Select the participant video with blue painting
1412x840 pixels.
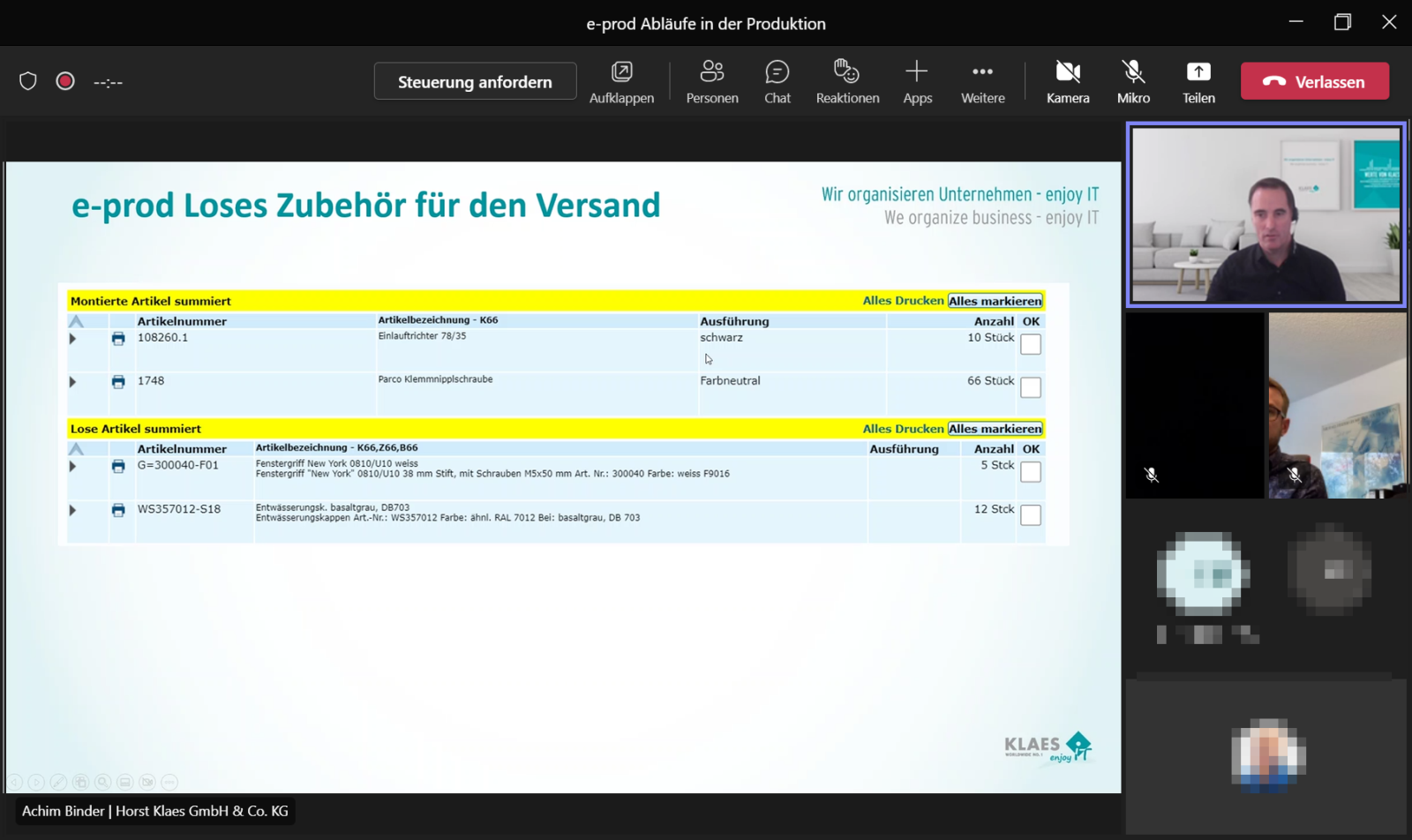click(1338, 406)
